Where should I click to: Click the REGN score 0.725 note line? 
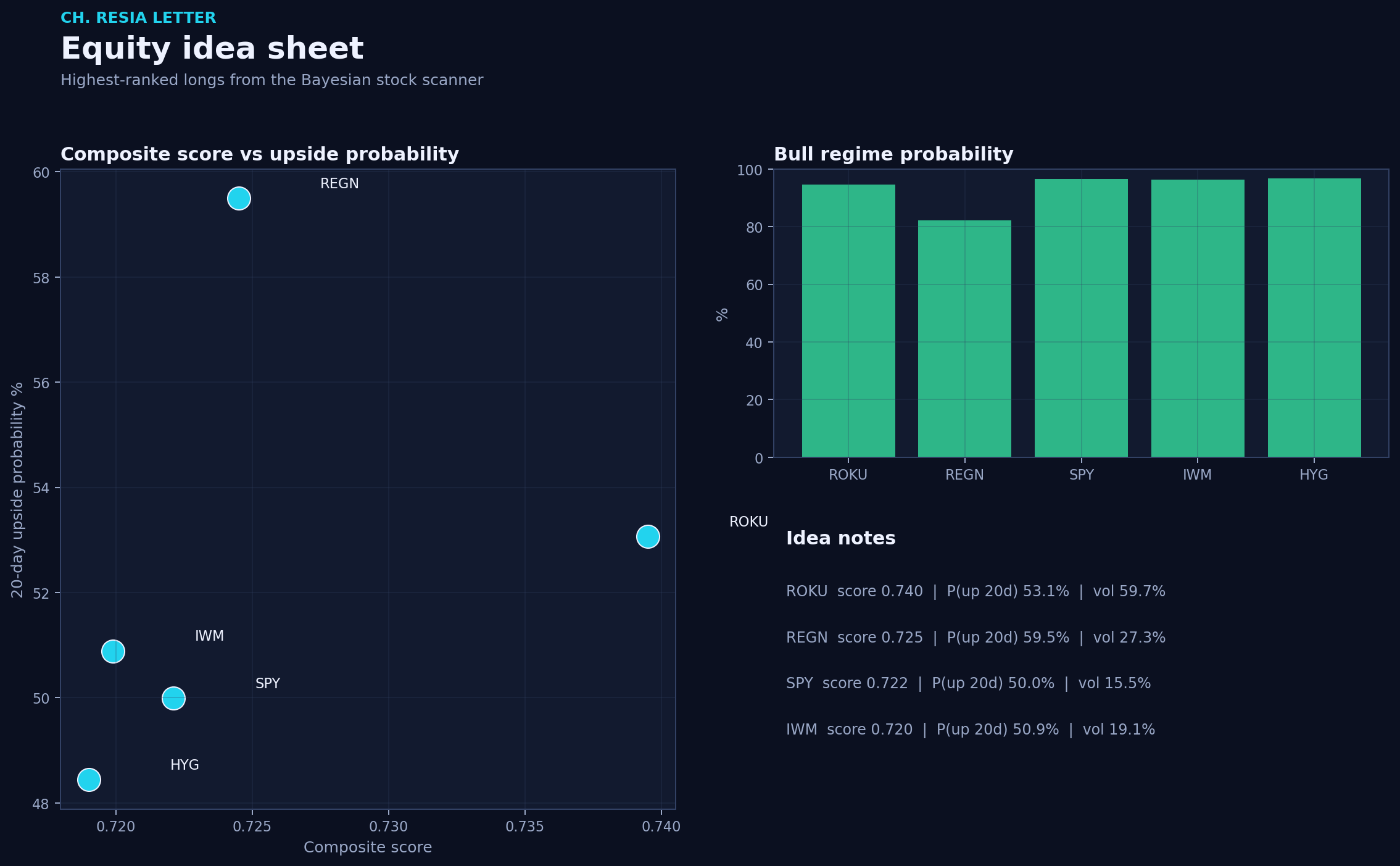coord(975,638)
